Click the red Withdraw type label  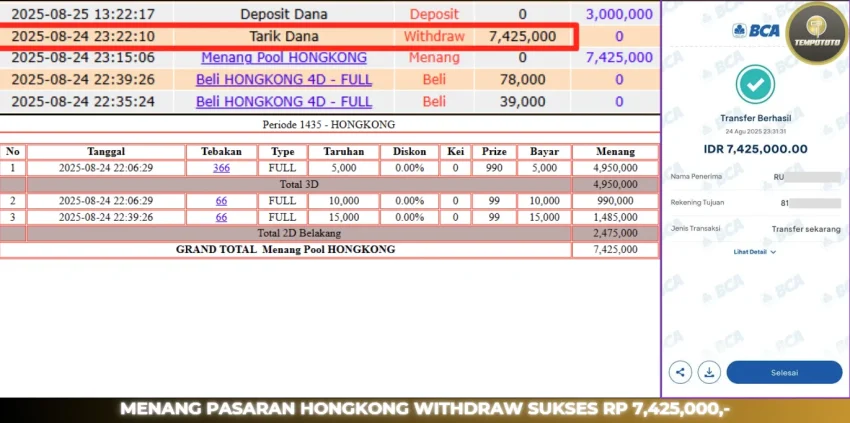[x=434, y=36]
